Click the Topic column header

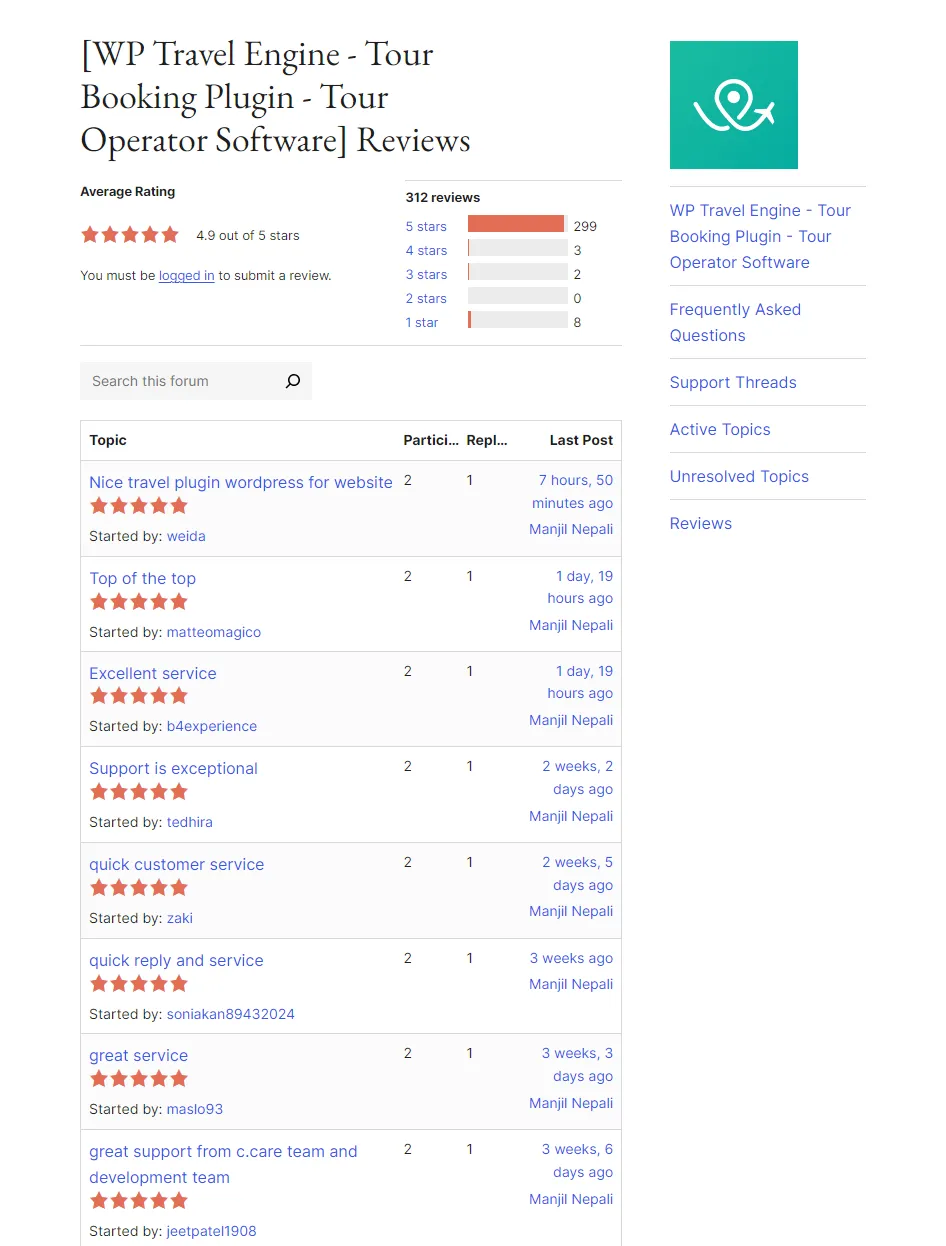click(108, 440)
